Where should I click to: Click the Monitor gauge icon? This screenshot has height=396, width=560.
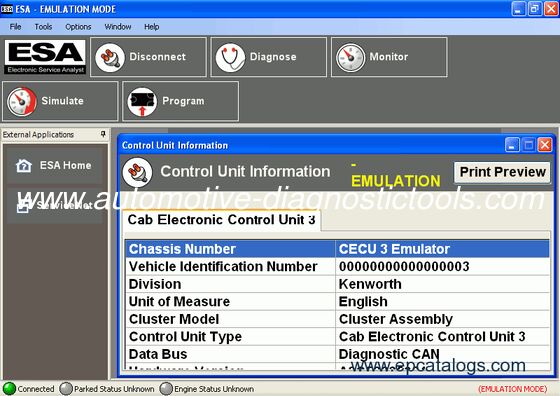point(351,57)
